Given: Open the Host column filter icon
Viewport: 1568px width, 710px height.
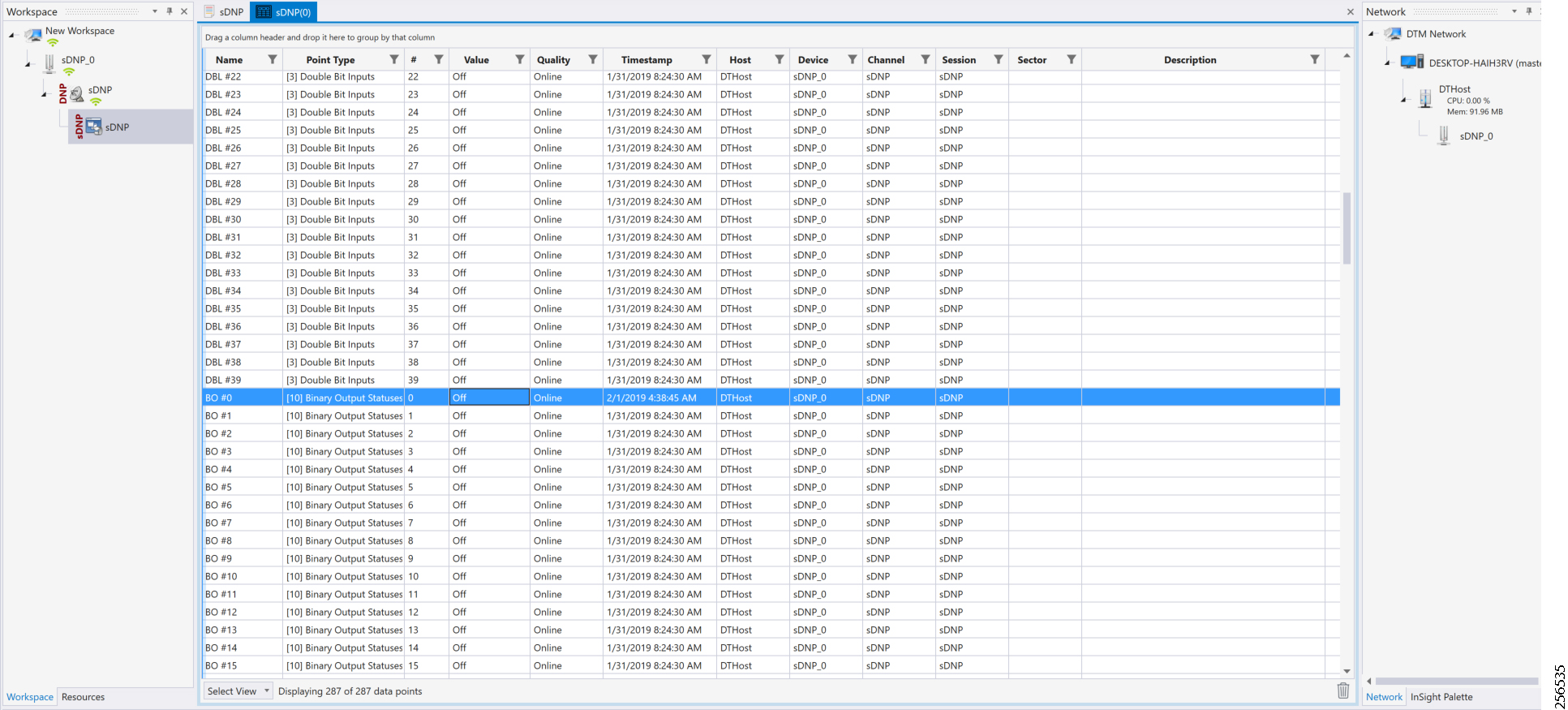Looking at the screenshot, I should tap(780, 59).
